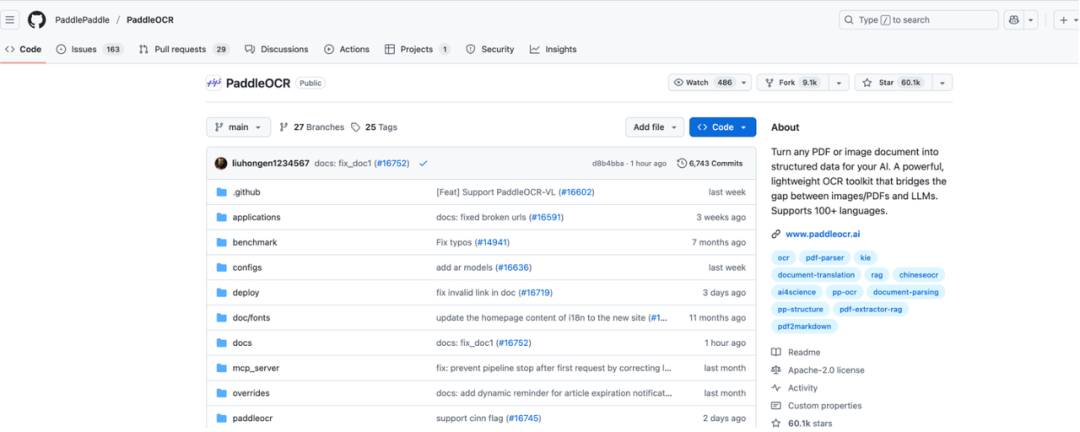Open the Watch options dropdown arrow
The width and height of the screenshot is (1080, 432).
[x=743, y=83]
